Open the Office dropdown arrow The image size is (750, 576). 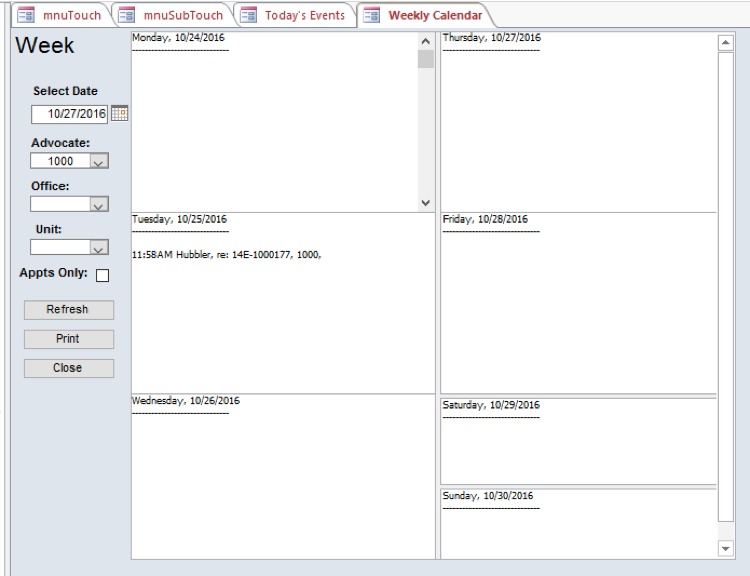99,204
